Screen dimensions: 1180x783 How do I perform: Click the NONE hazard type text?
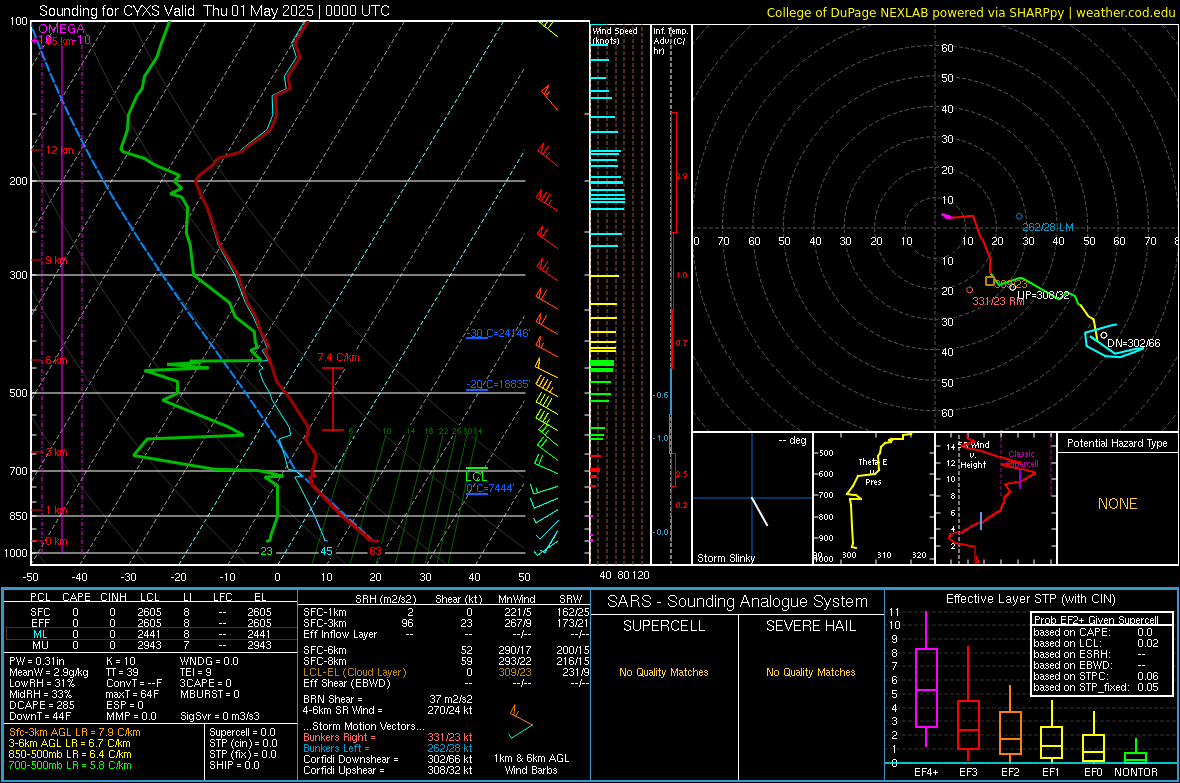[1118, 504]
